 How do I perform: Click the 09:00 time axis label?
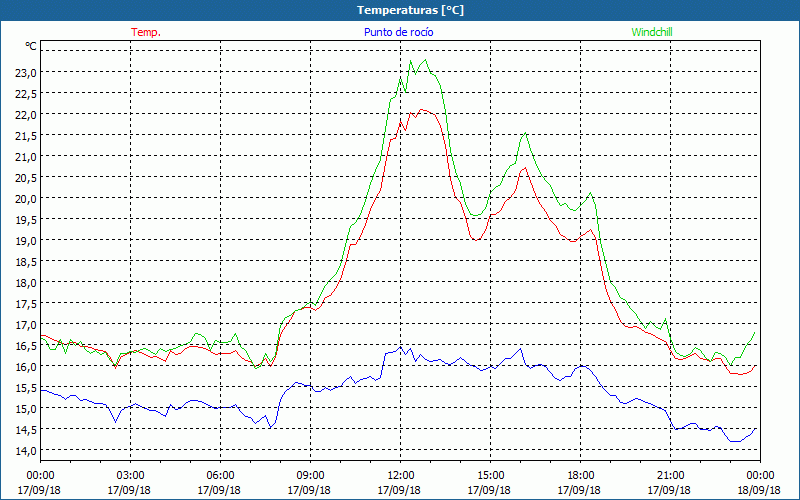310,476
